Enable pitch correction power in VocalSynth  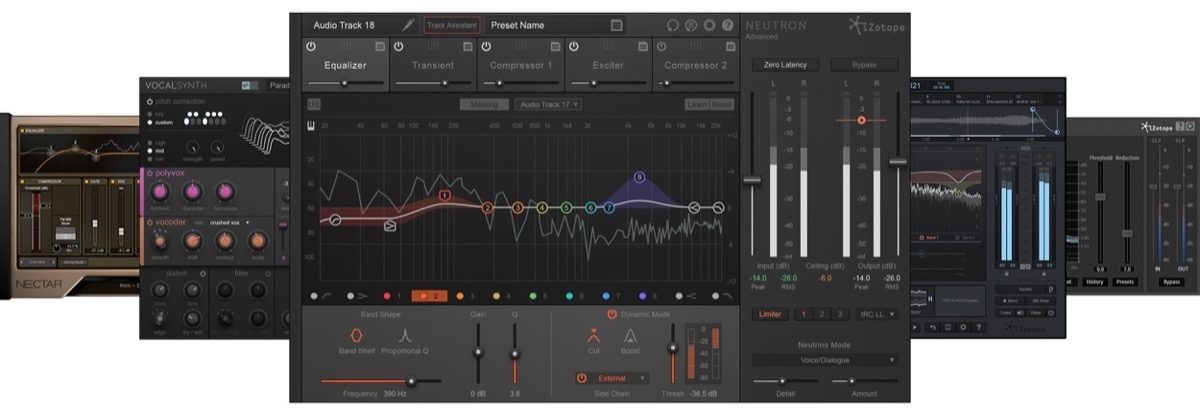tap(150, 102)
